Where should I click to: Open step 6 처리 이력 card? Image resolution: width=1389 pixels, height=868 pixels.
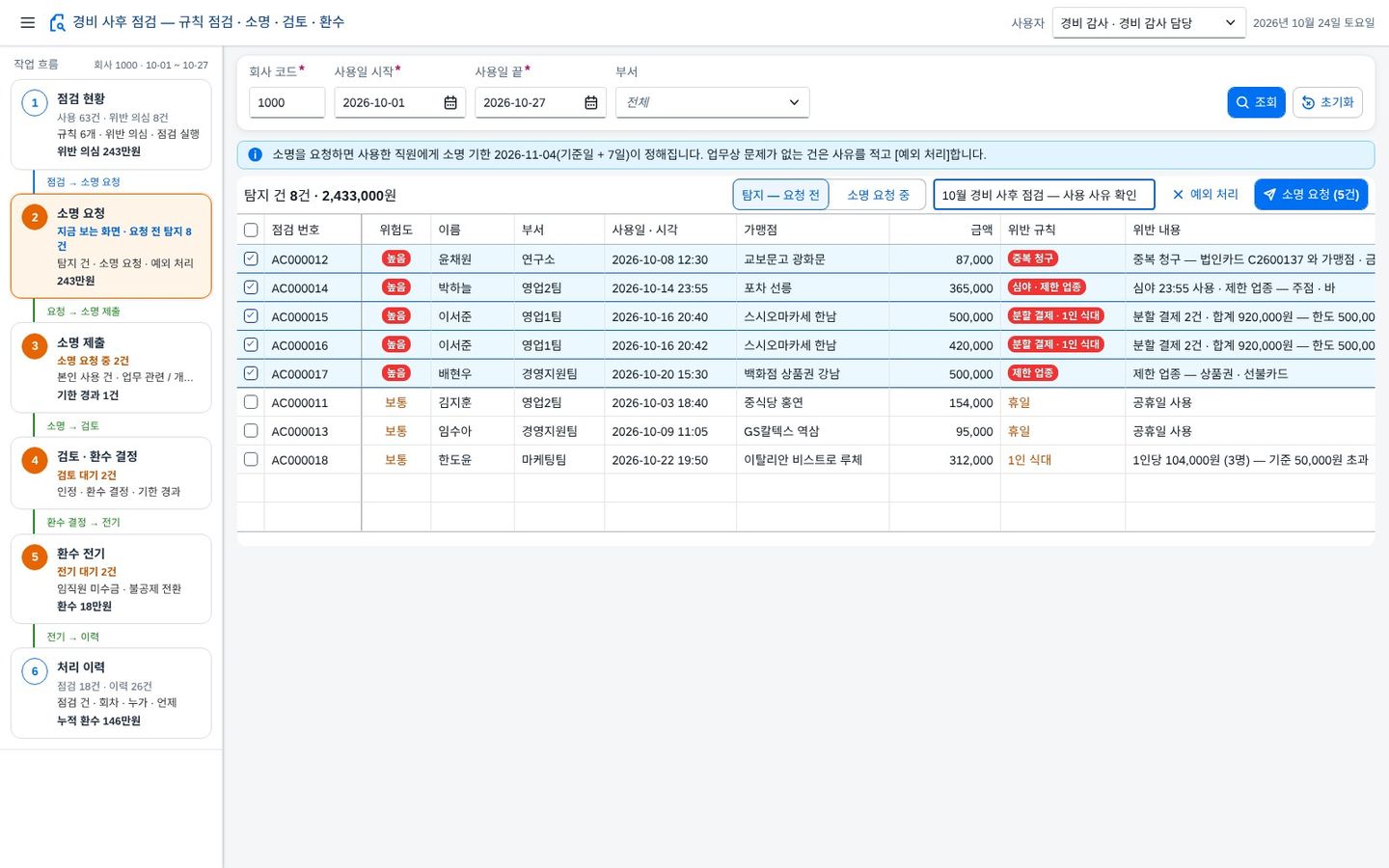[x=111, y=692]
